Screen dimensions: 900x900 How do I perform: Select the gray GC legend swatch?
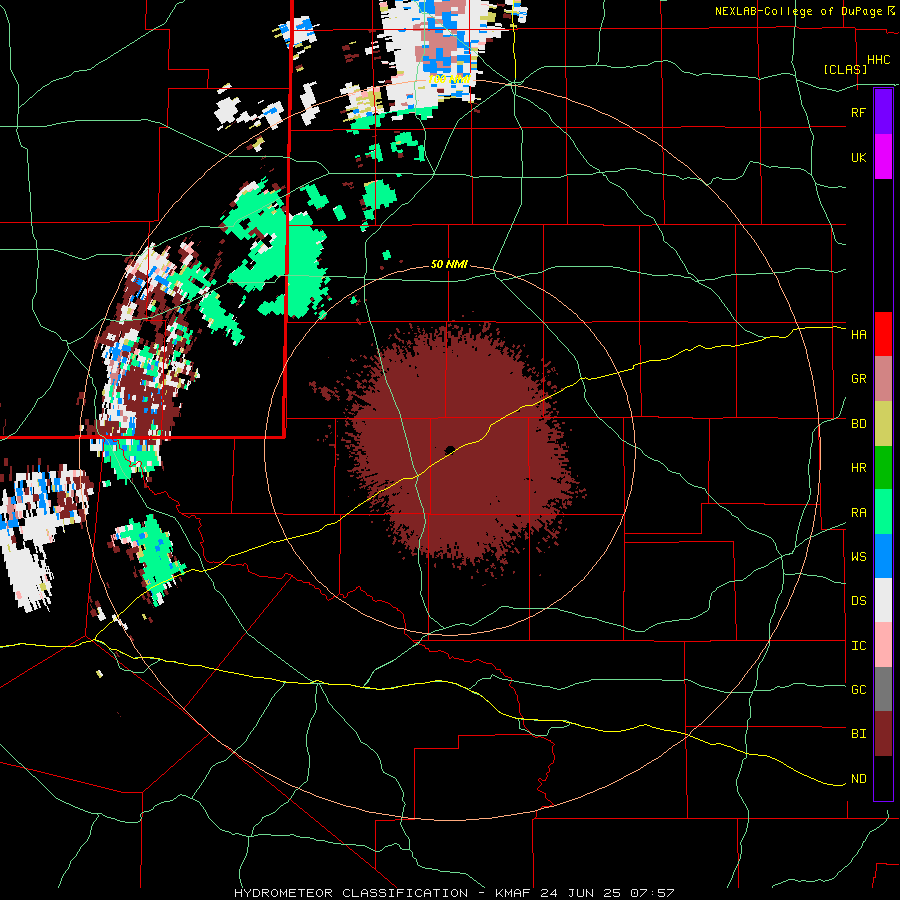(x=883, y=689)
